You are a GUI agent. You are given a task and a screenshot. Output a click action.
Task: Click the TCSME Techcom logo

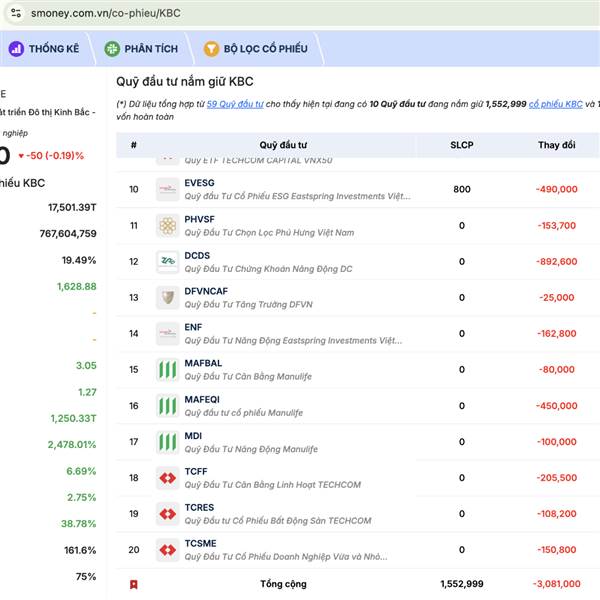[x=168, y=550]
